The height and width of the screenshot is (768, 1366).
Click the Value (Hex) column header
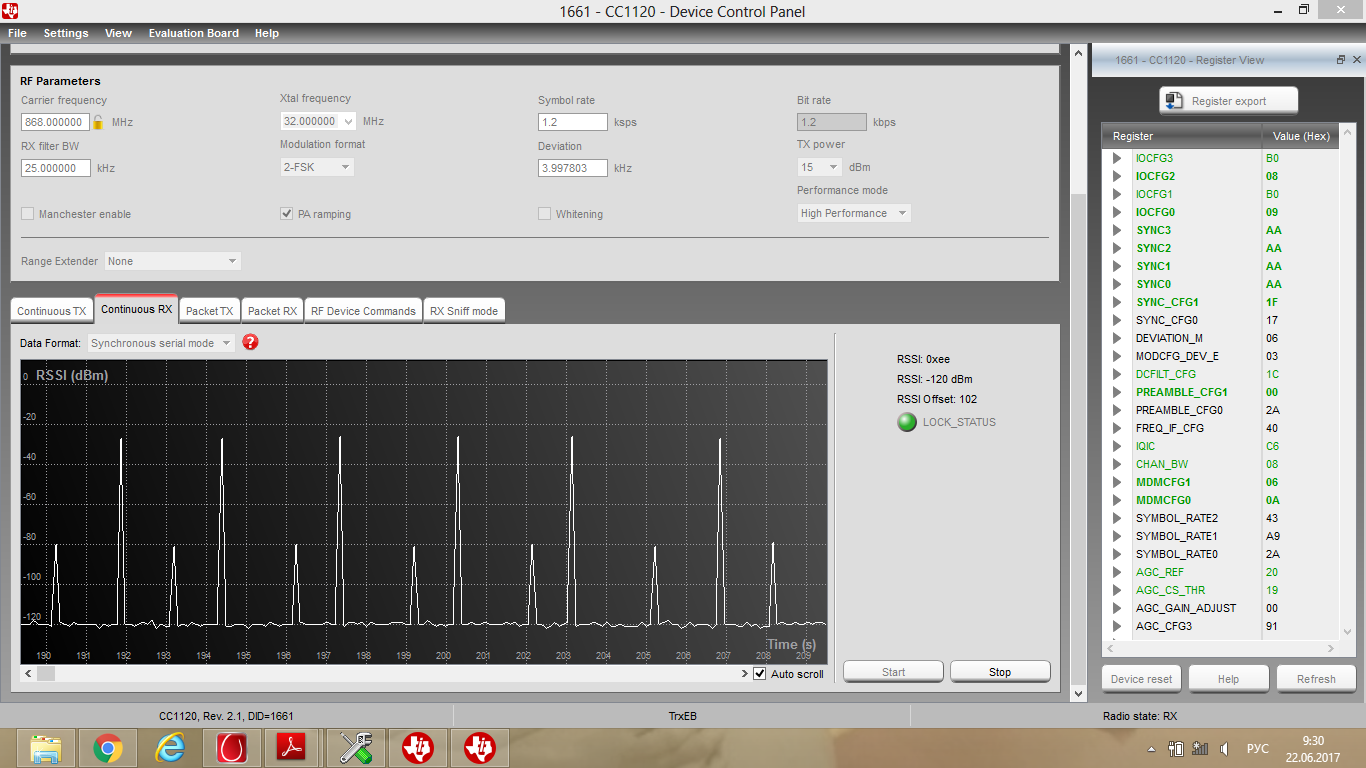1300,136
